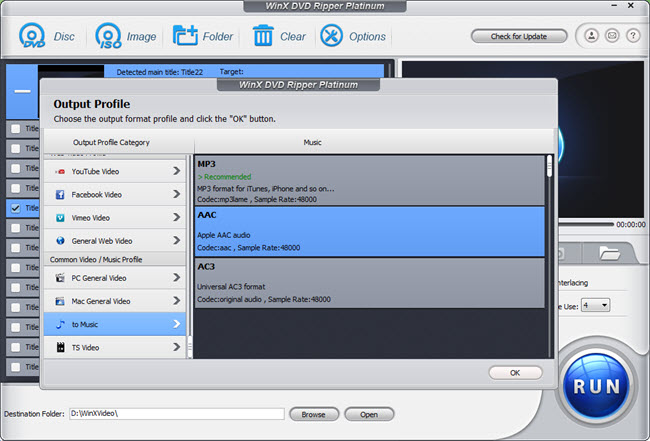This screenshot has width=650, height=441.
Task: Click the Vimeo logo icon
Action: (x=60, y=218)
